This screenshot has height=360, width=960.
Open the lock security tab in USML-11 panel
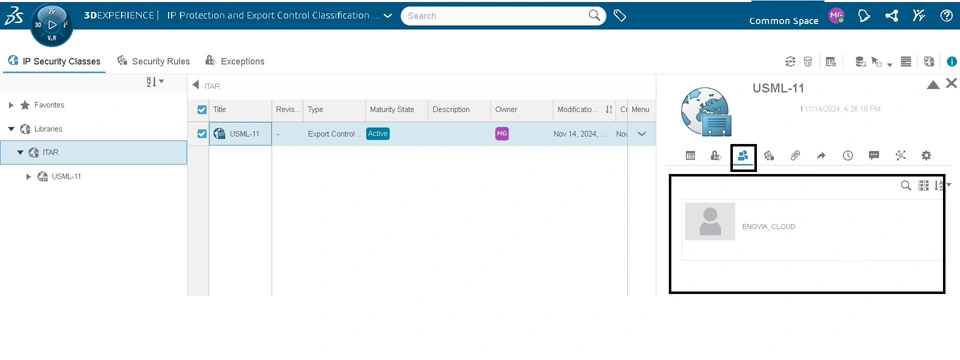coord(716,156)
